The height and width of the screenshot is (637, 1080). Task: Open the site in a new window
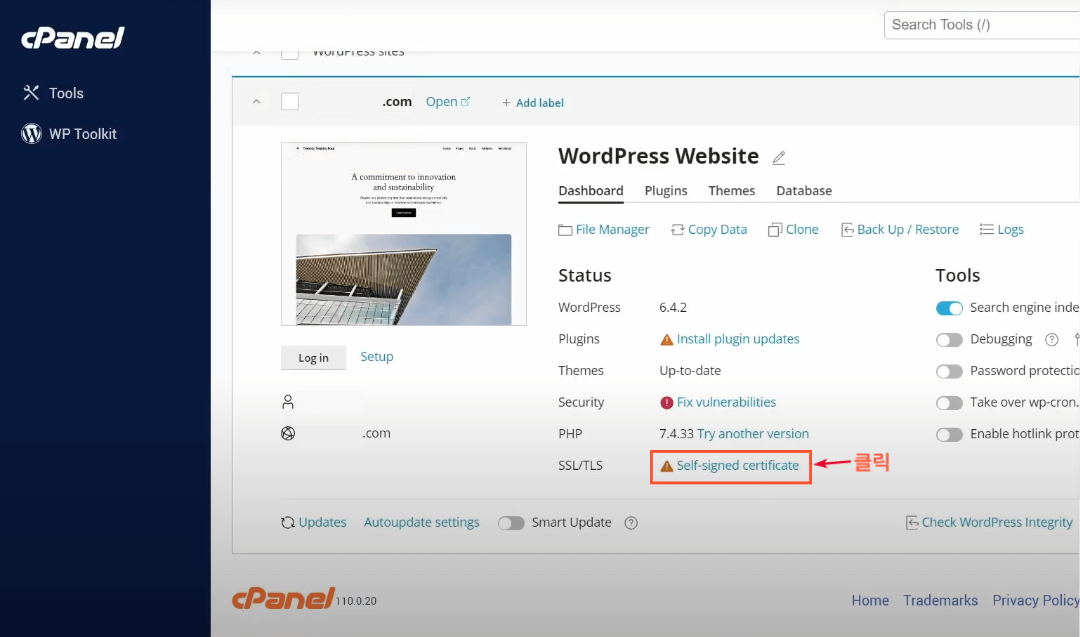click(448, 102)
